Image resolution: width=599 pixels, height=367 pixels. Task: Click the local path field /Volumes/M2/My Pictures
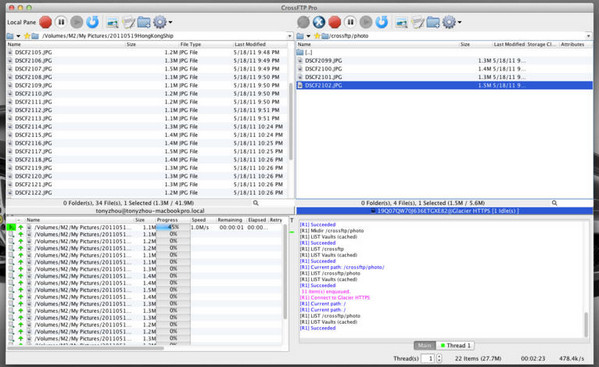point(164,36)
